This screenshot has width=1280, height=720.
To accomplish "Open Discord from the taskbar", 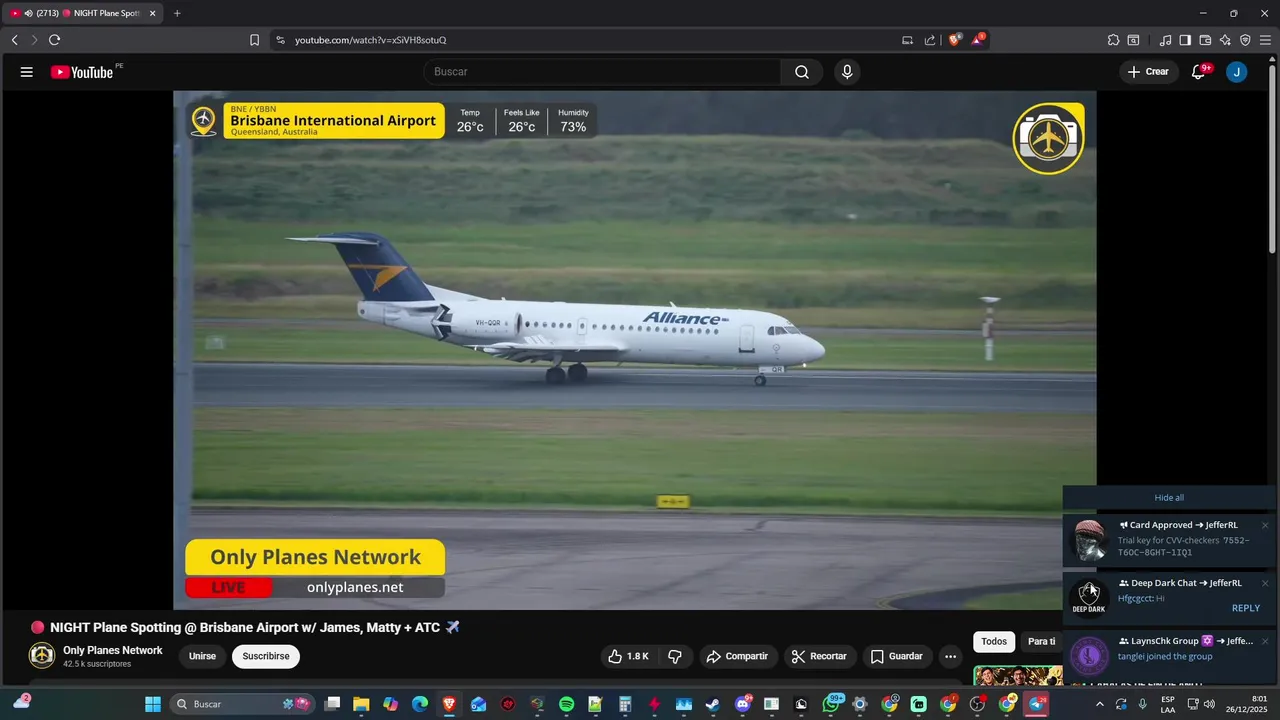I will (743, 704).
